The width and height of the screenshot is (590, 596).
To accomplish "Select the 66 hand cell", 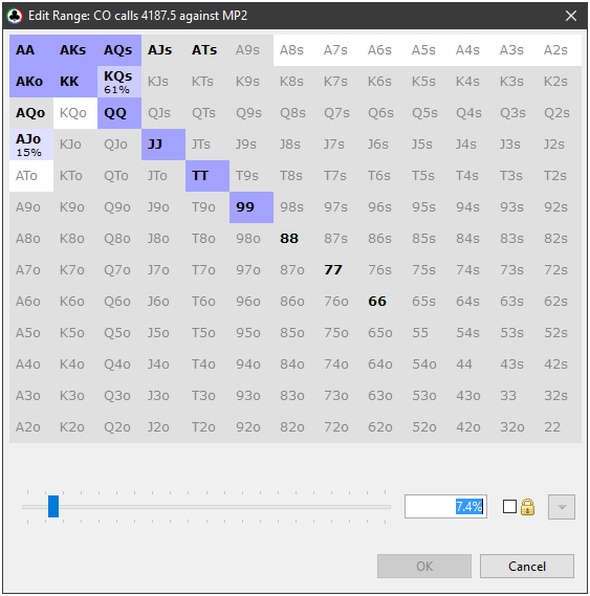I will [383, 302].
